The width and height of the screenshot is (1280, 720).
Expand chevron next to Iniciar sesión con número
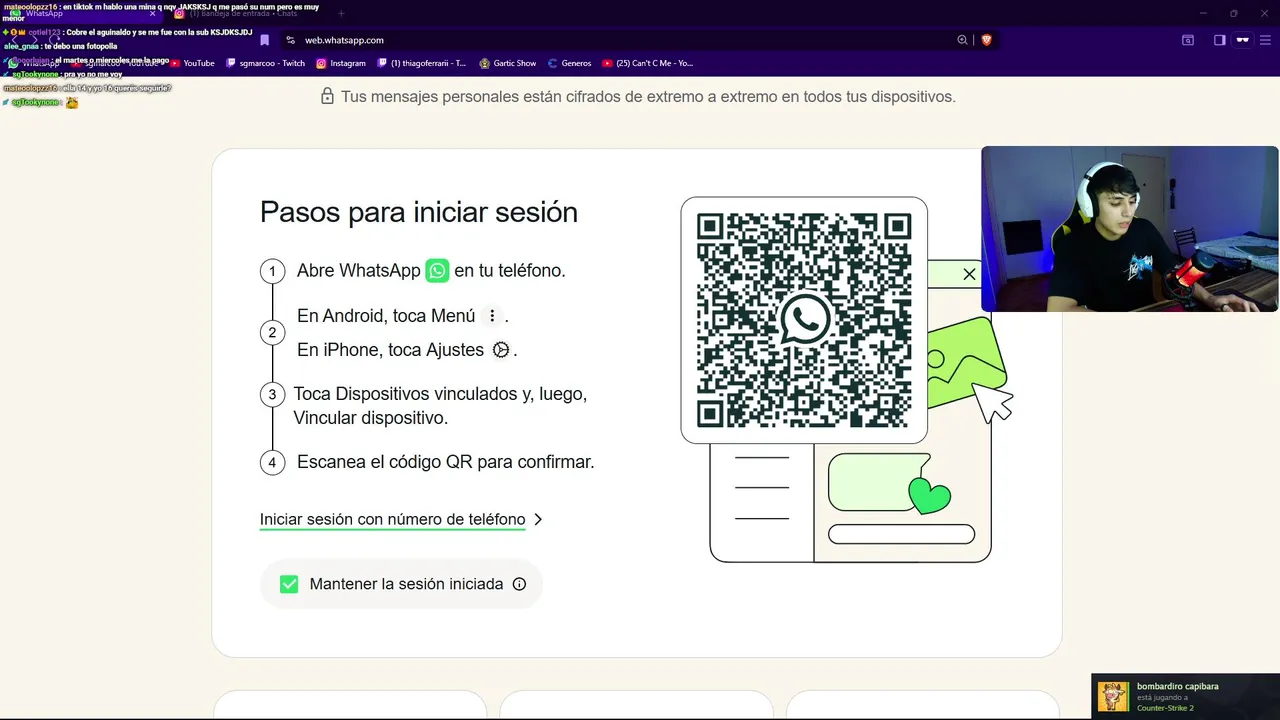pos(538,519)
